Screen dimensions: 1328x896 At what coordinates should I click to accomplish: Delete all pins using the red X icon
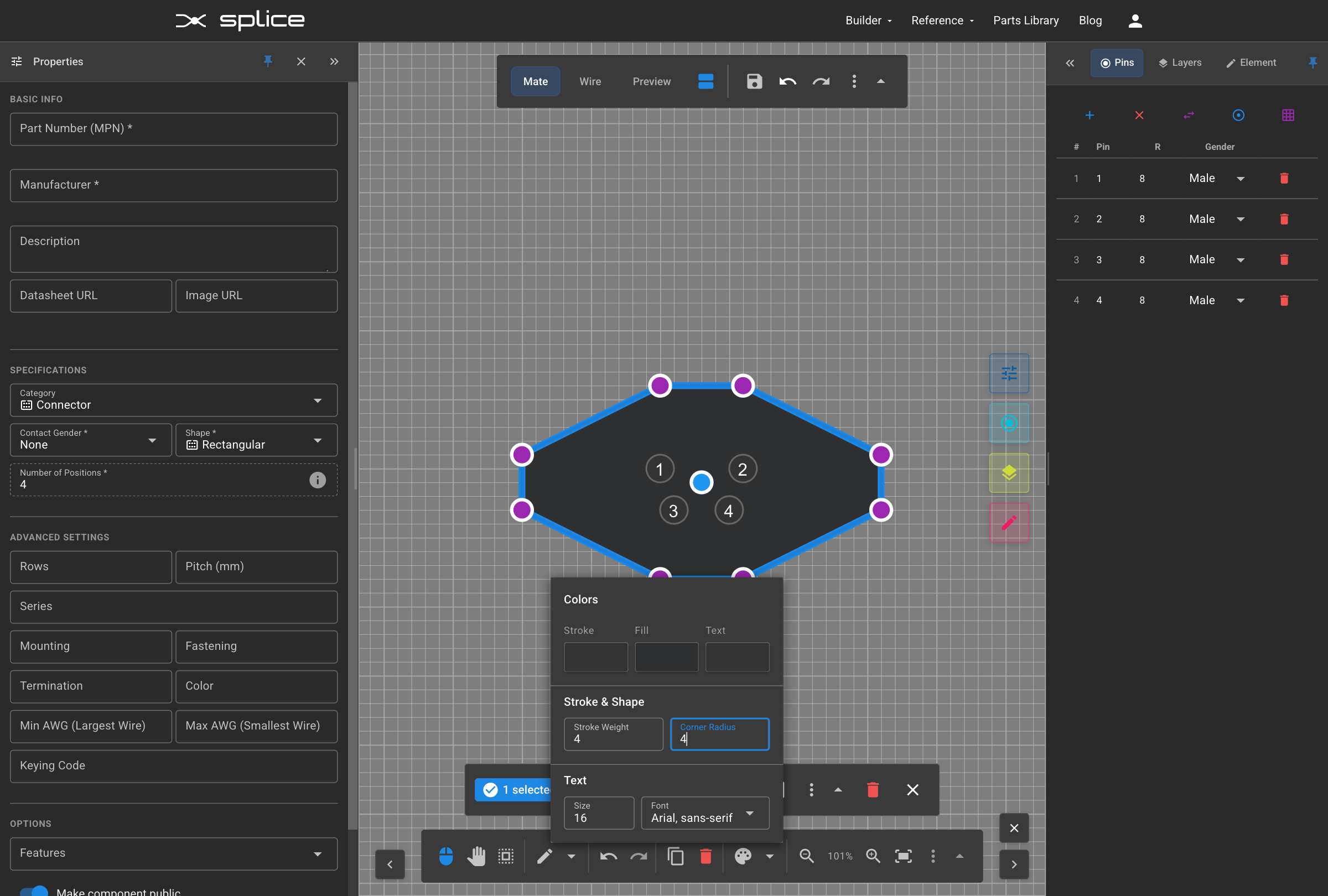coord(1139,116)
